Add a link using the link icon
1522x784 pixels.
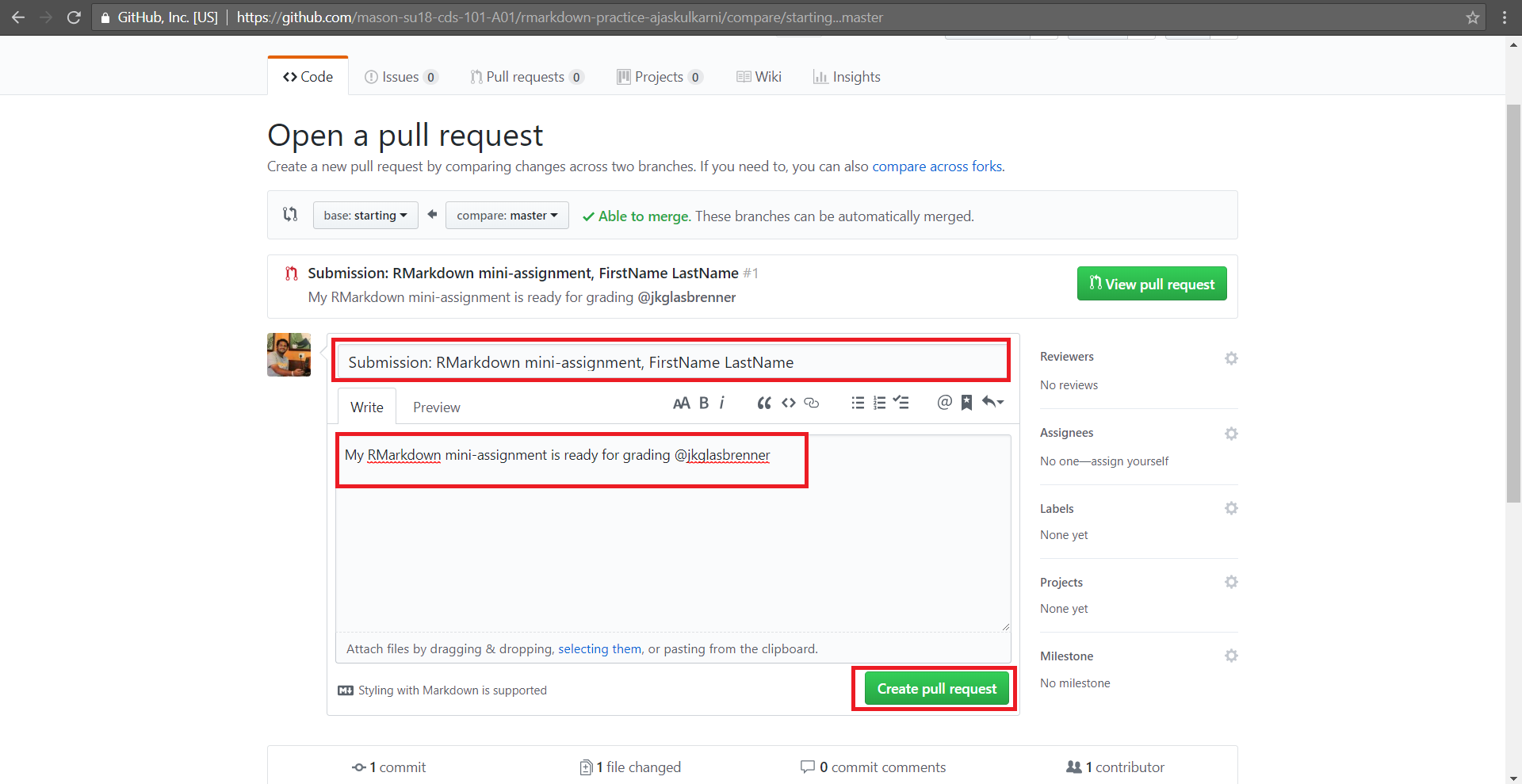pyautogui.click(x=811, y=403)
